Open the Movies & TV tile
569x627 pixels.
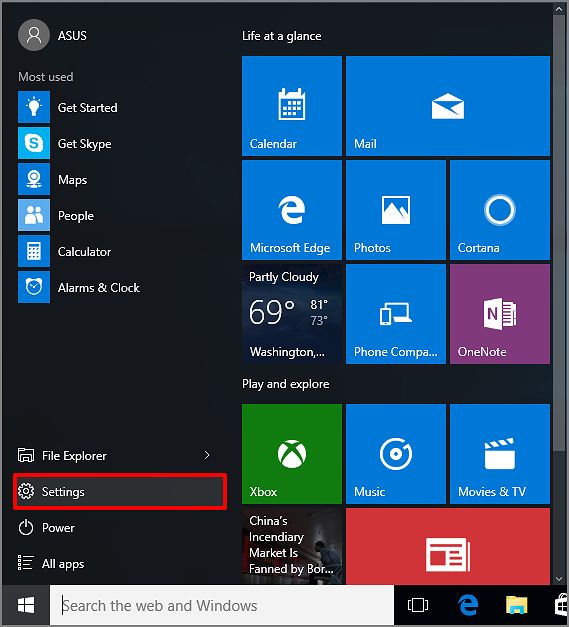click(x=499, y=454)
